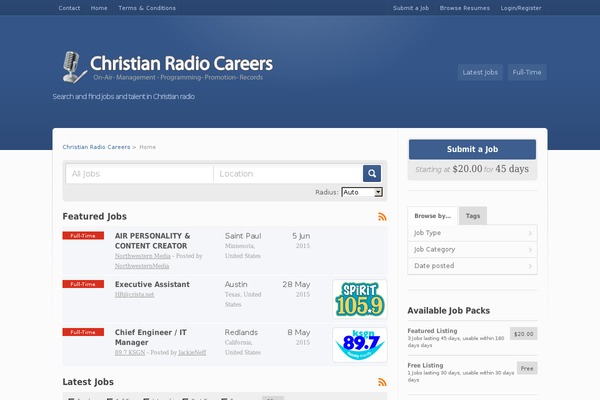Click the Featured Jobs heading
Viewport: 600px width, 400px height.
pos(95,216)
